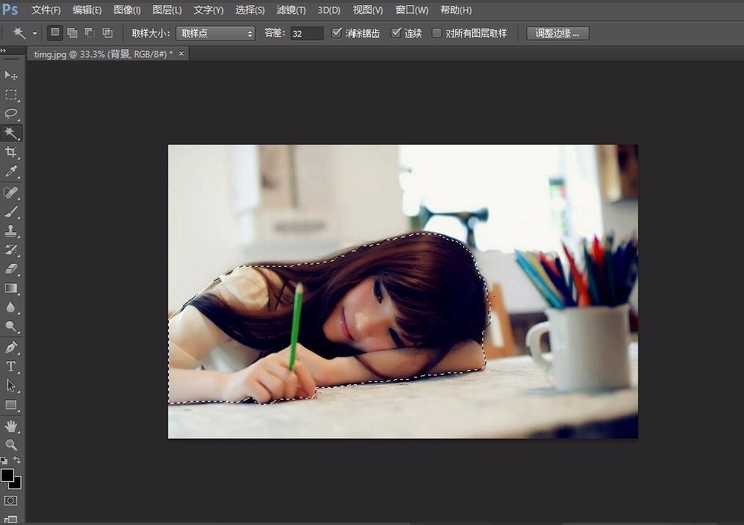Choose the Horizontal Type tool

coord(11,367)
